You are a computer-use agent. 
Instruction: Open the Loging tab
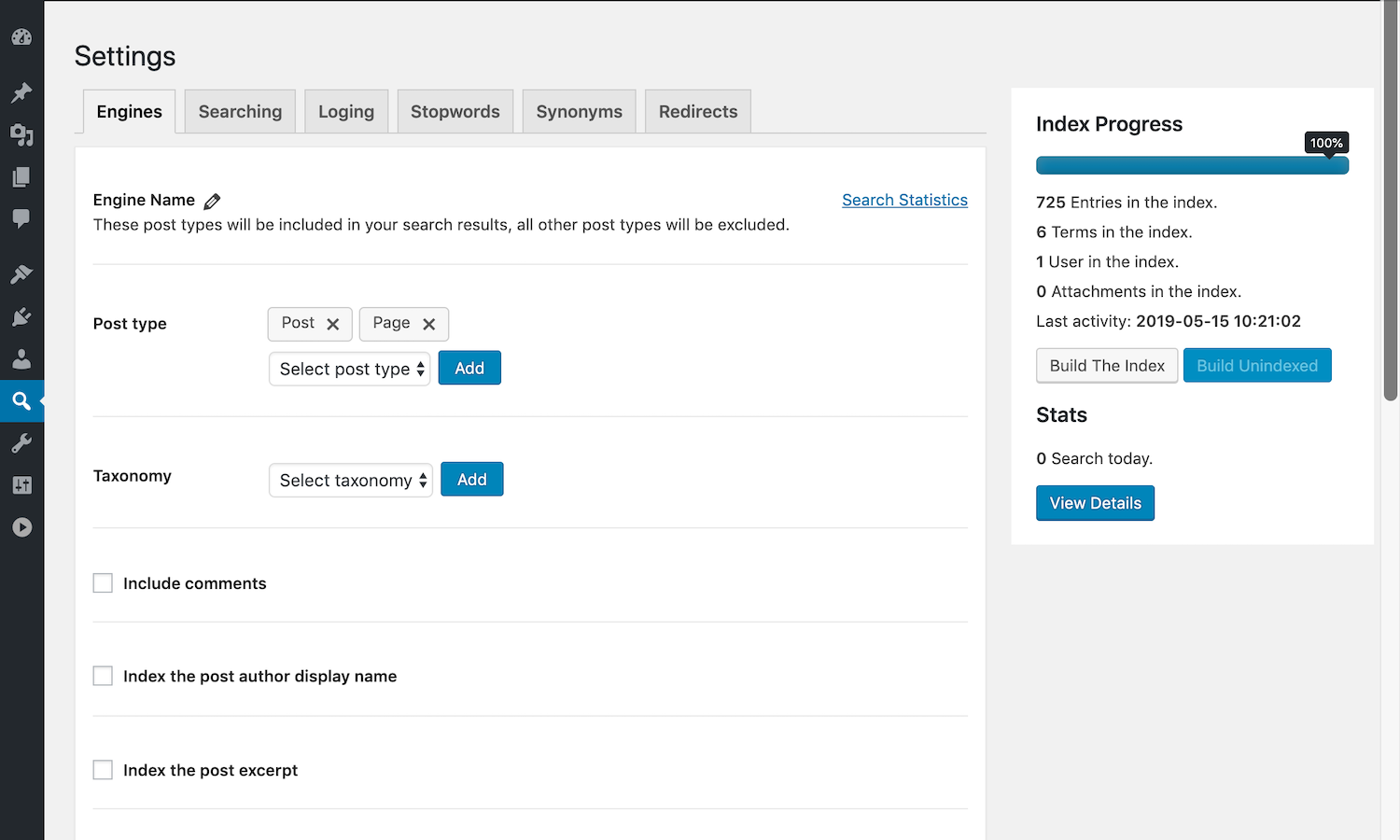click(346, 112)
